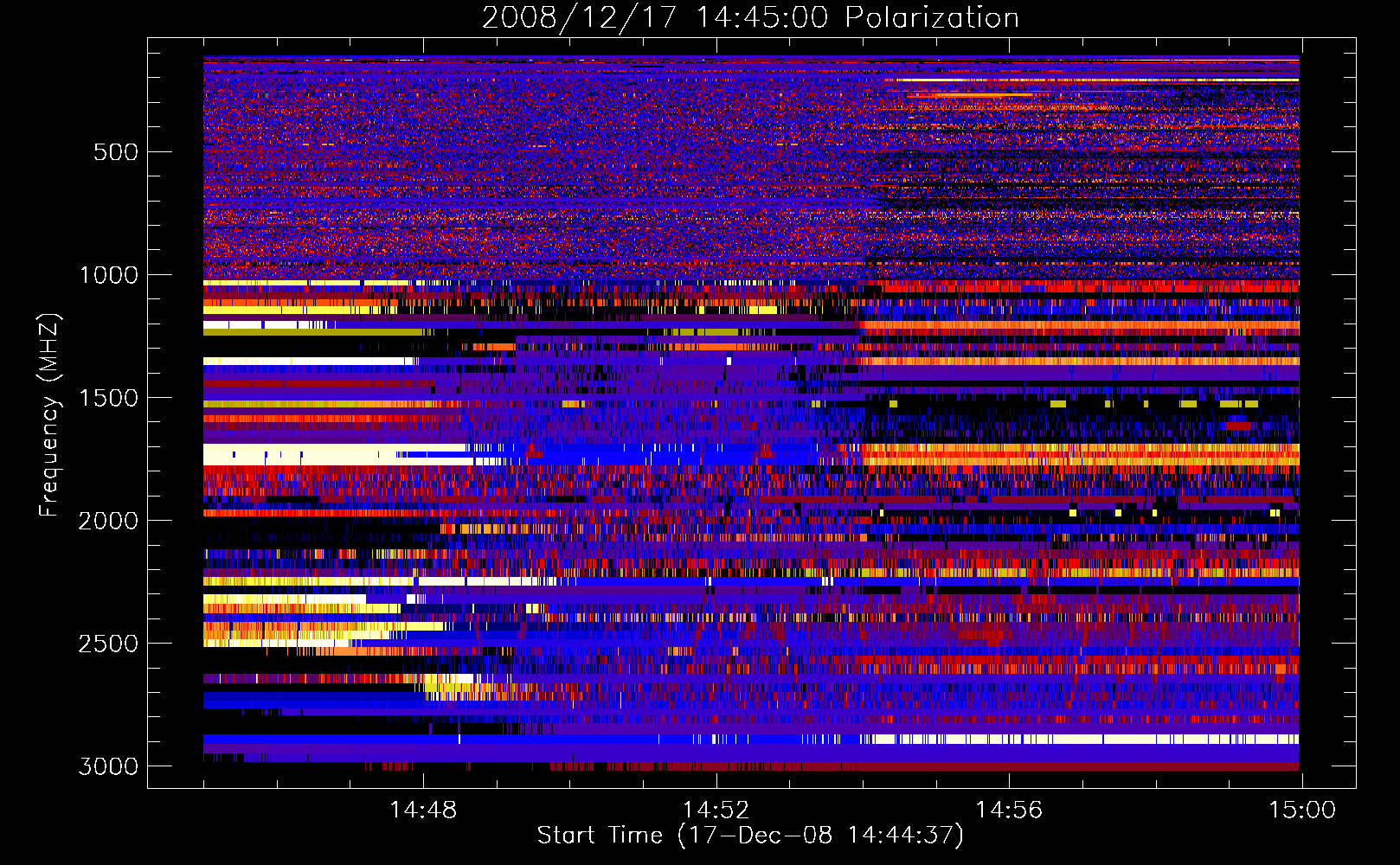Select the 1500 frequency tick label
1400x865 pixels.
pos(108,398)
